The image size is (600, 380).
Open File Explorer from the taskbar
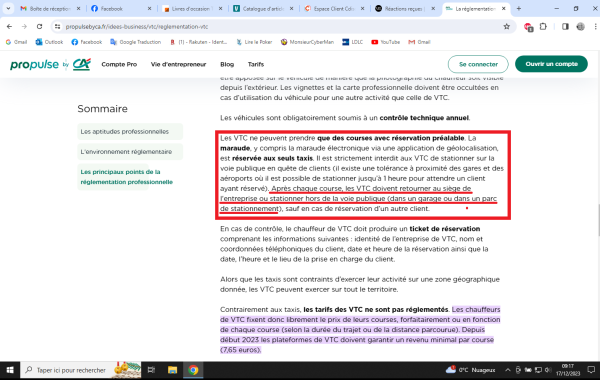pyautogui.click(x=173, y=370)
